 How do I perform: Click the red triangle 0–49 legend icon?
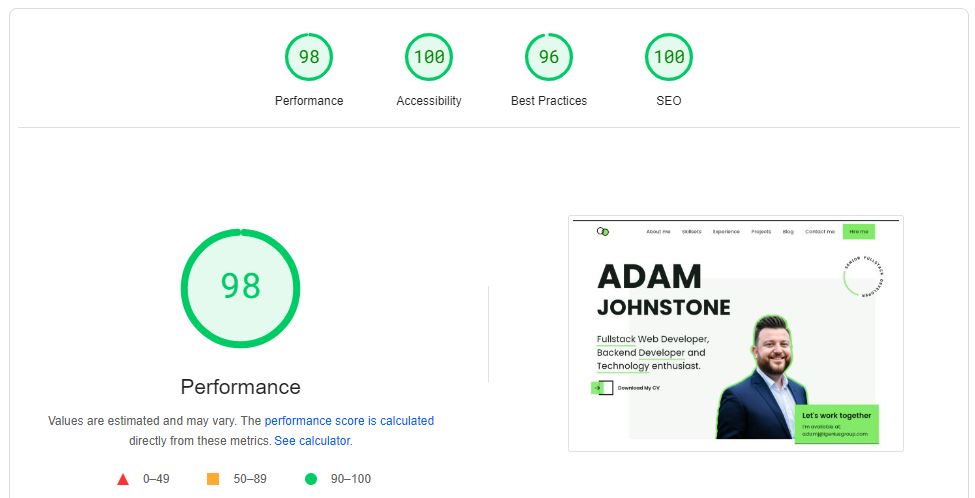(x=123, y=479)
